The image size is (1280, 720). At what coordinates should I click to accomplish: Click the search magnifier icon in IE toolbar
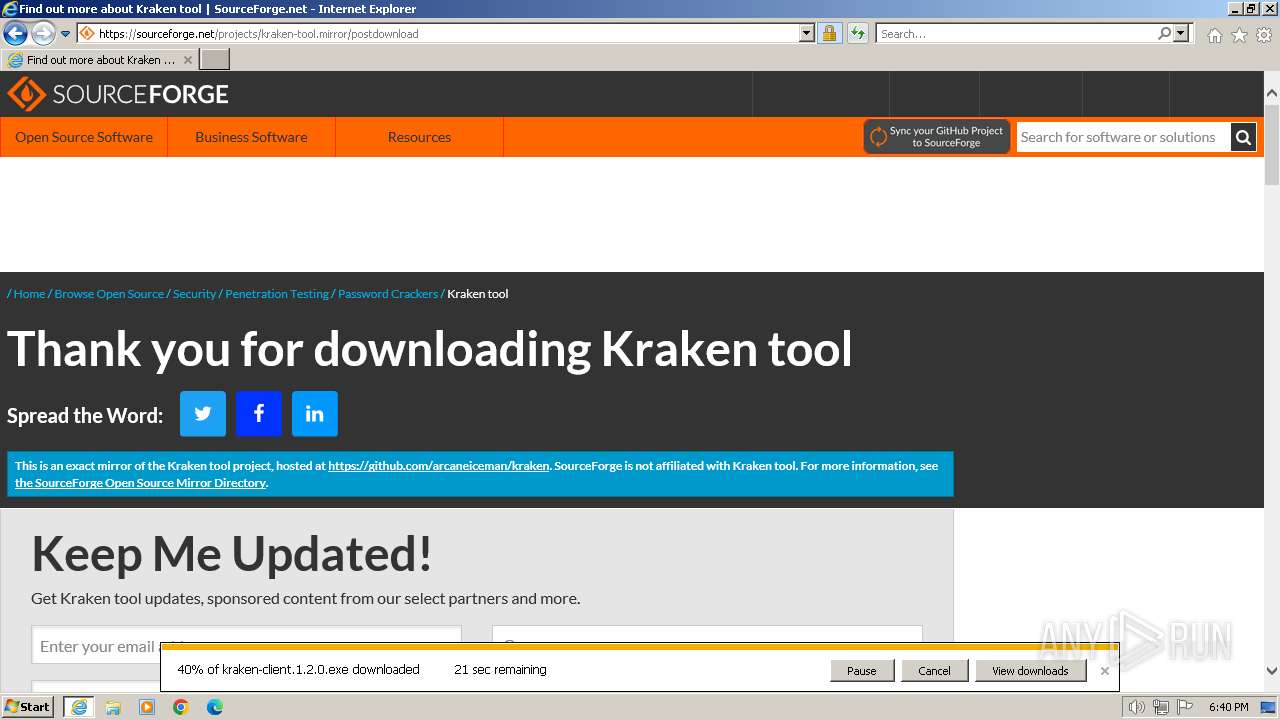pos(1164,33)
